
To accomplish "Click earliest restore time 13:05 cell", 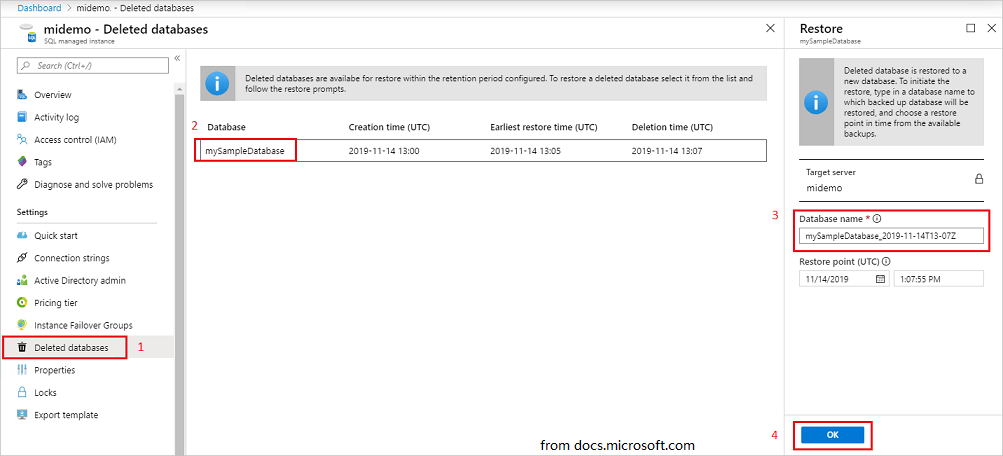I will coord(525,150).
